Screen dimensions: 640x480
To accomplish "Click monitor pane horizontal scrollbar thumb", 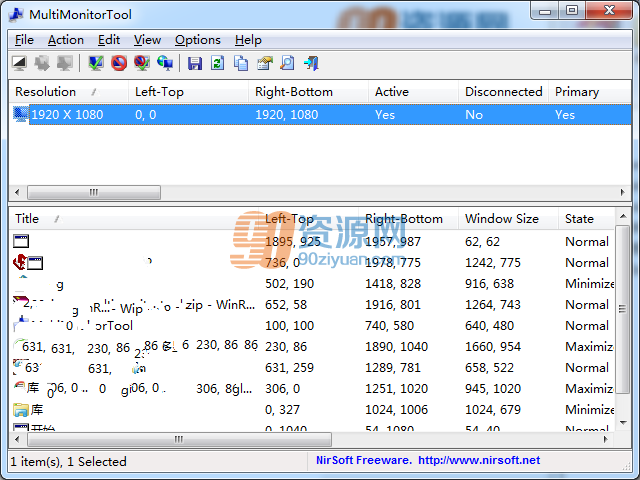I will pyautogui.click(x=94, y=192).
